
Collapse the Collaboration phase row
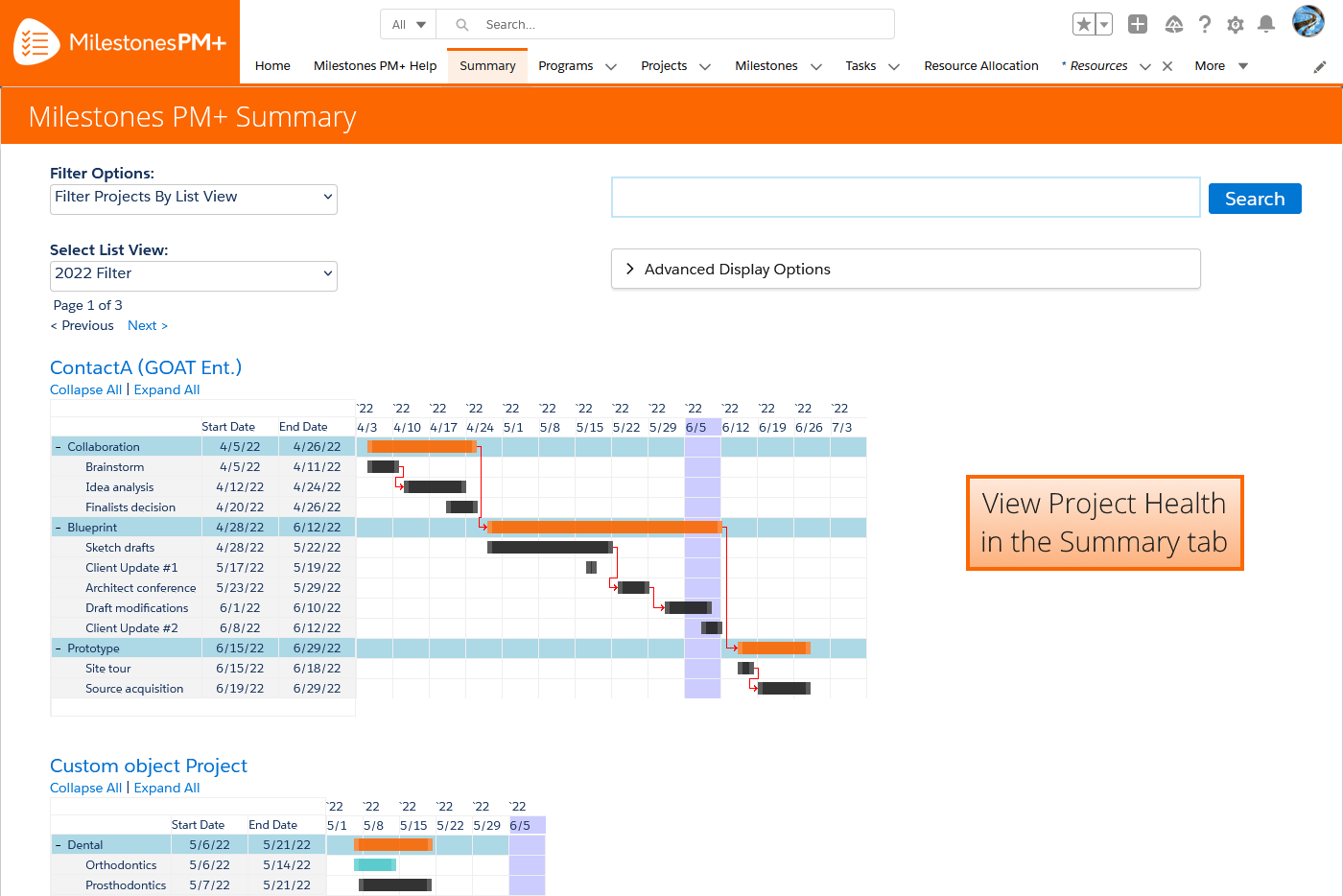58,446
